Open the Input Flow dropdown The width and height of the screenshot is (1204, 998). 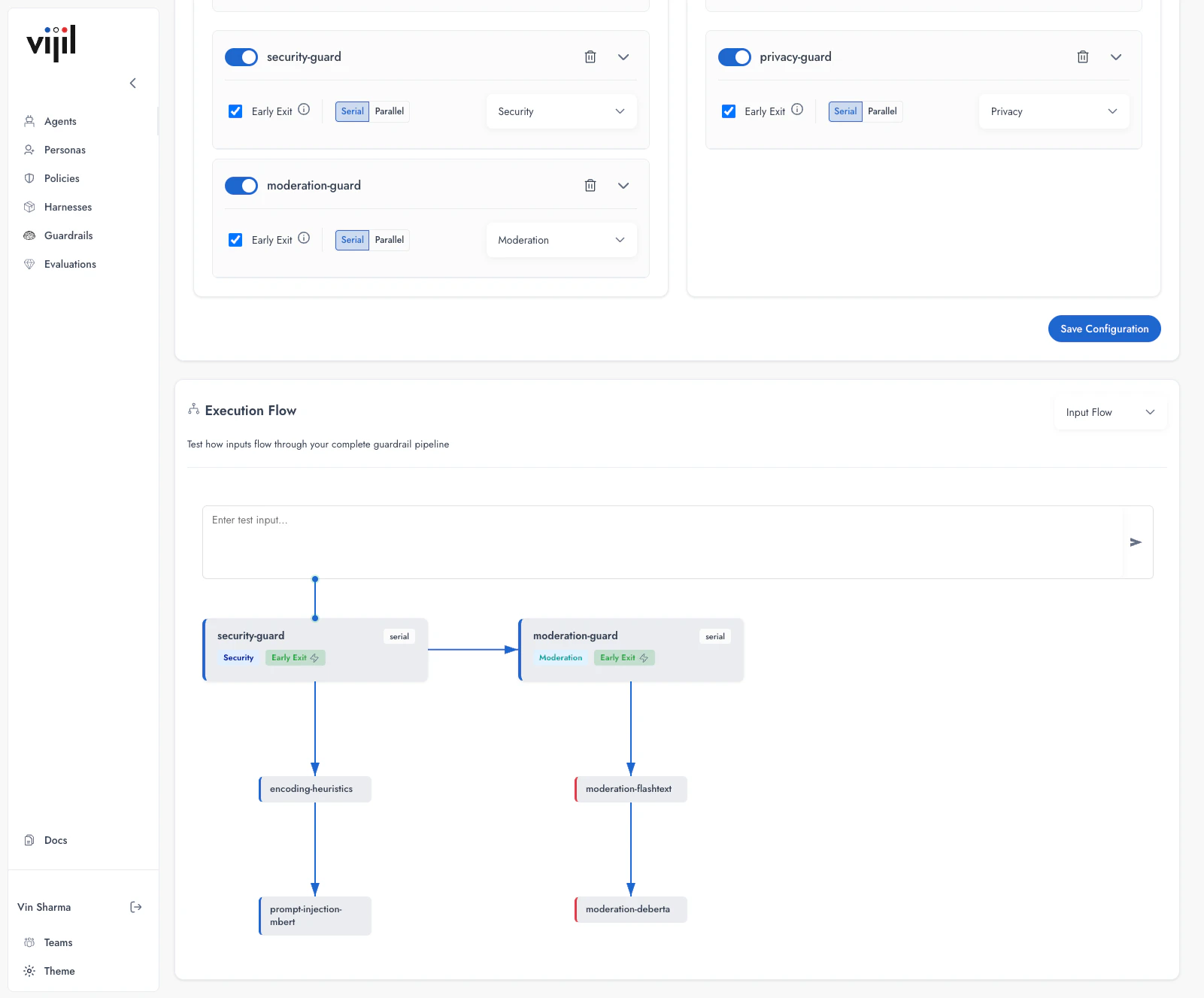pos(1110,411)
